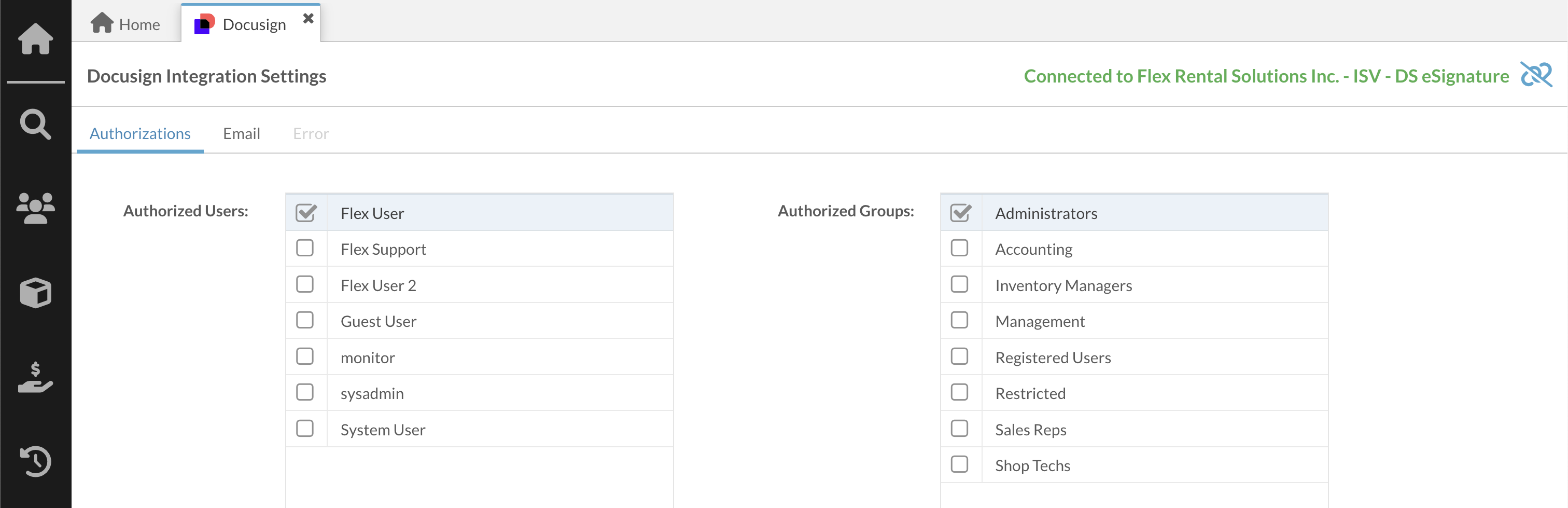Open the contacts people icon in the sidebar
This screenshot has height=508, width=1568.
click(35, 208)
